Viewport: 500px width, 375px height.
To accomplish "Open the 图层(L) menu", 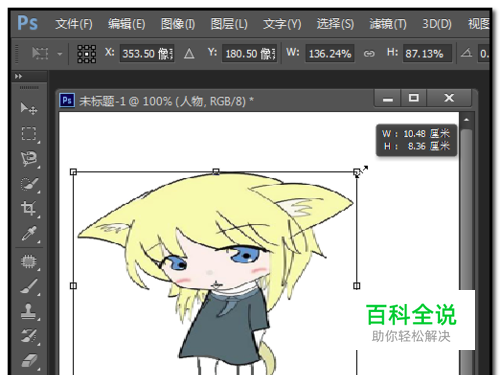I will [x=229, y=24].
